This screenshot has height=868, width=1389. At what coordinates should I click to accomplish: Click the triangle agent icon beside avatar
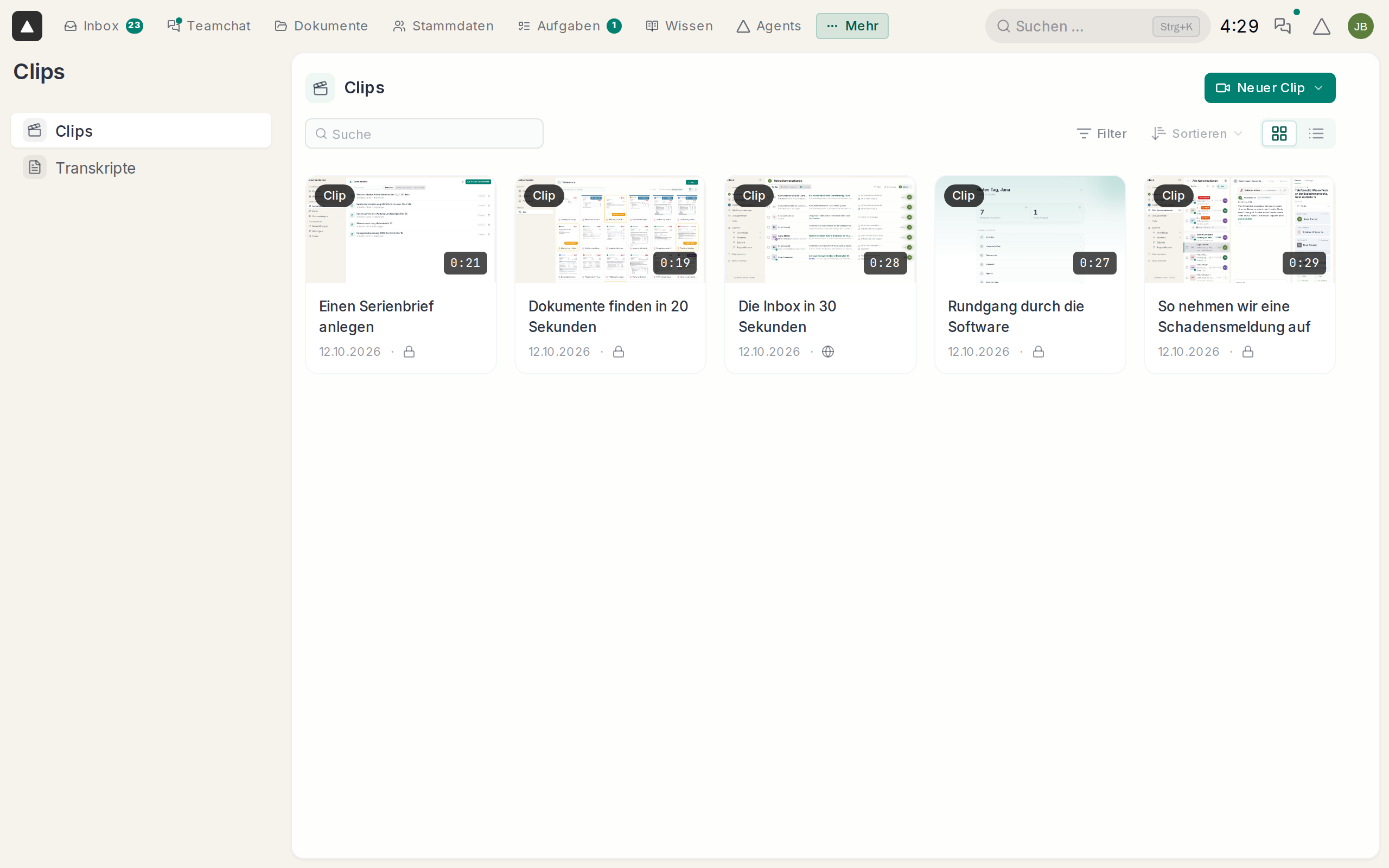coord(1321,26)
